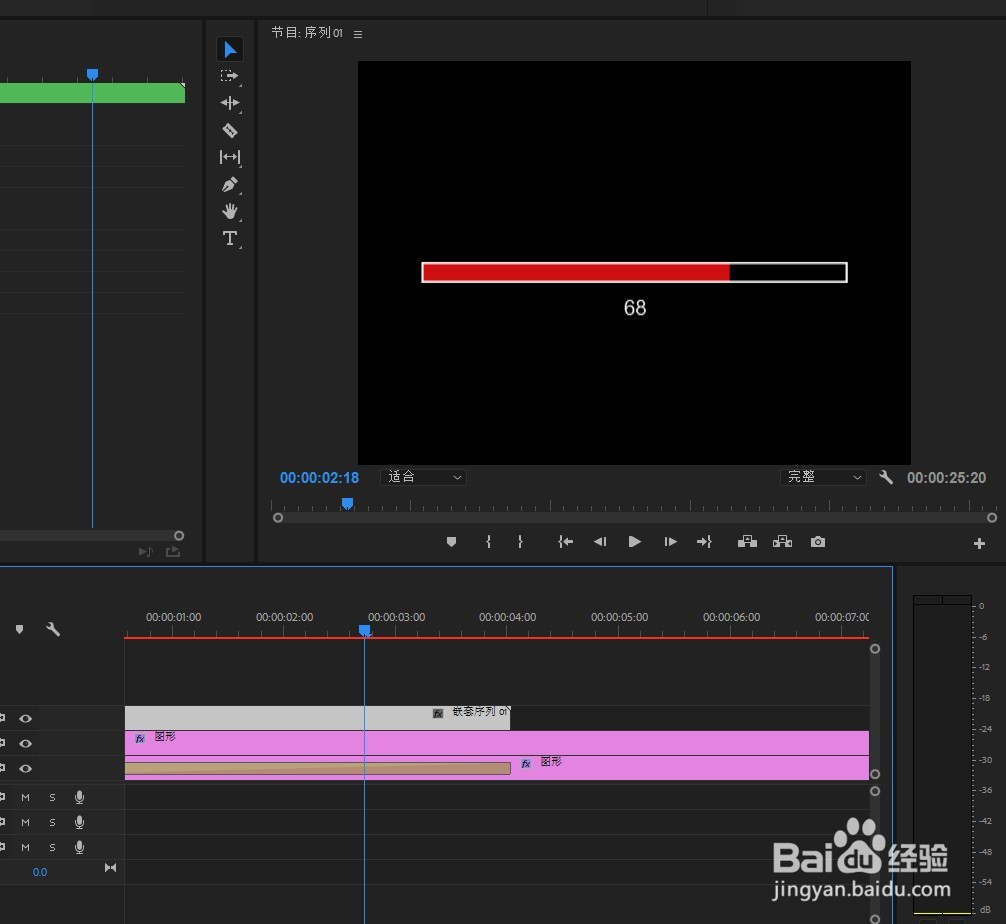Select the Ripple Edit tool
Viewport: 1006px width, 924px height.
click(x=230, y=103)
